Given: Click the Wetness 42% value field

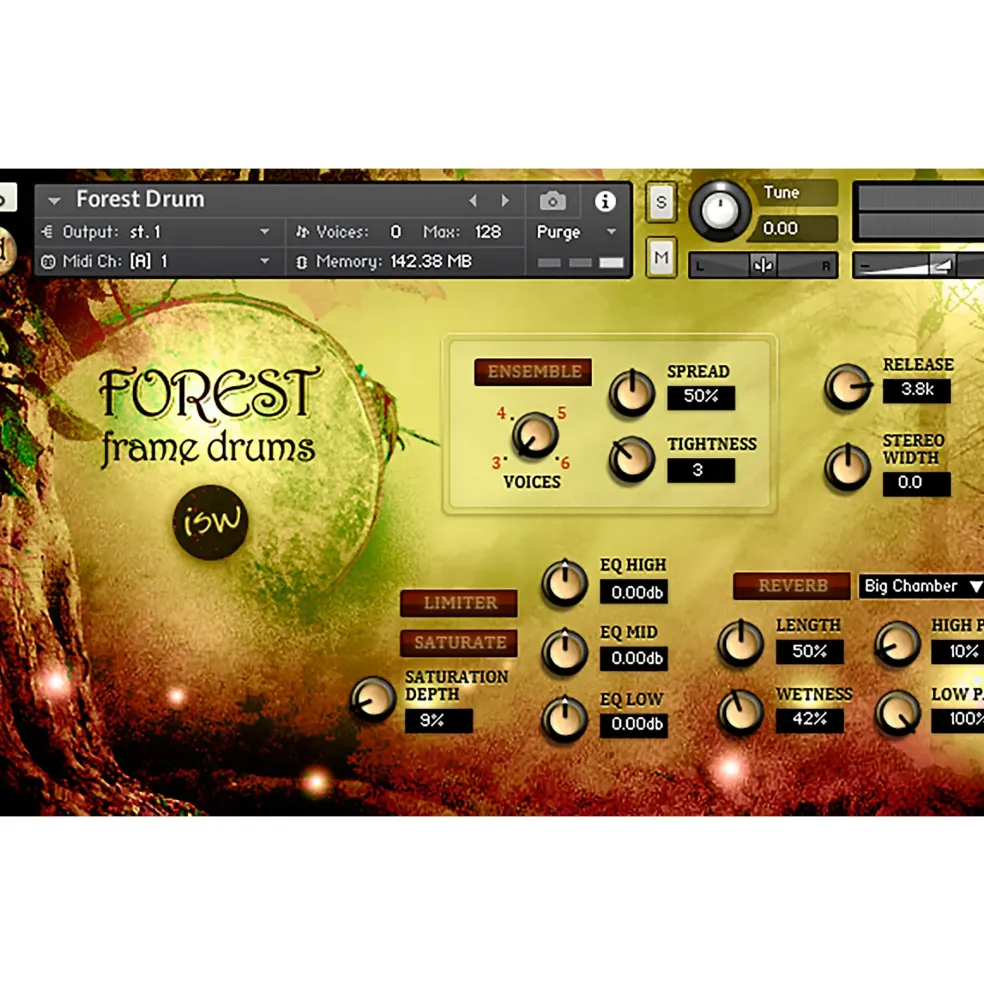Looking at the screenshot, I should 809,720.
